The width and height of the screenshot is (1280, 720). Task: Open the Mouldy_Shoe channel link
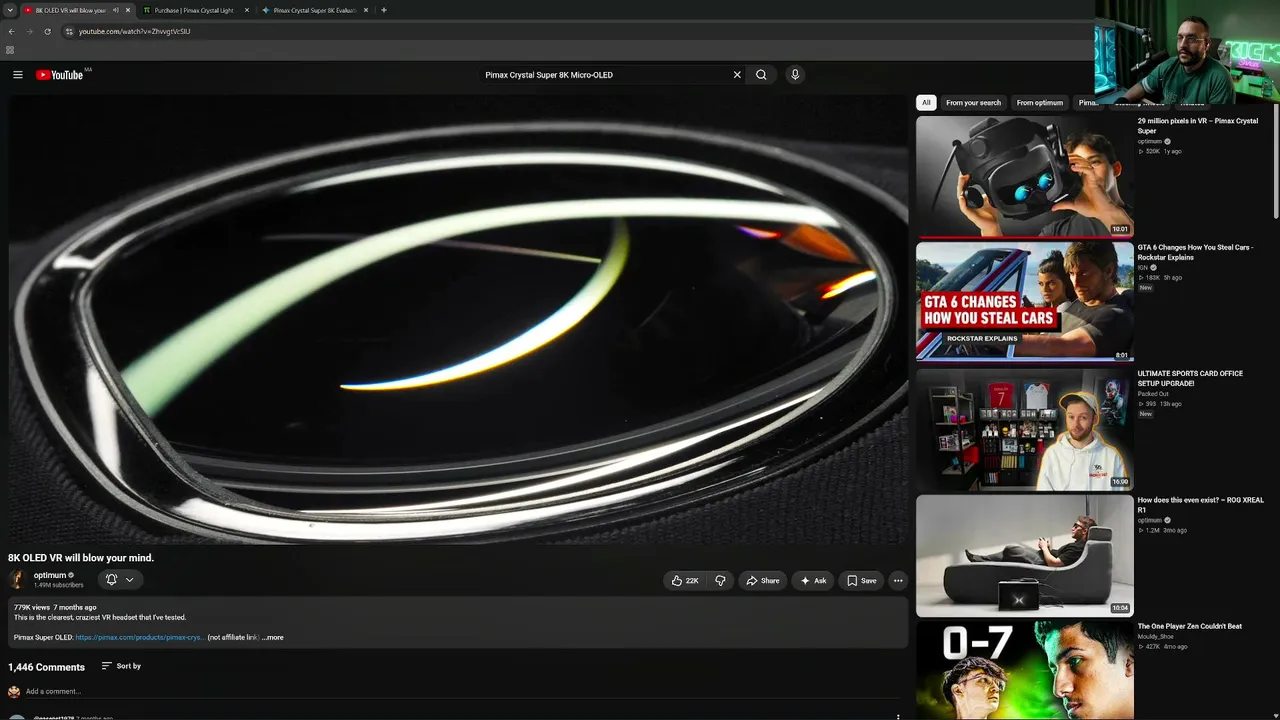[1156, 636]
